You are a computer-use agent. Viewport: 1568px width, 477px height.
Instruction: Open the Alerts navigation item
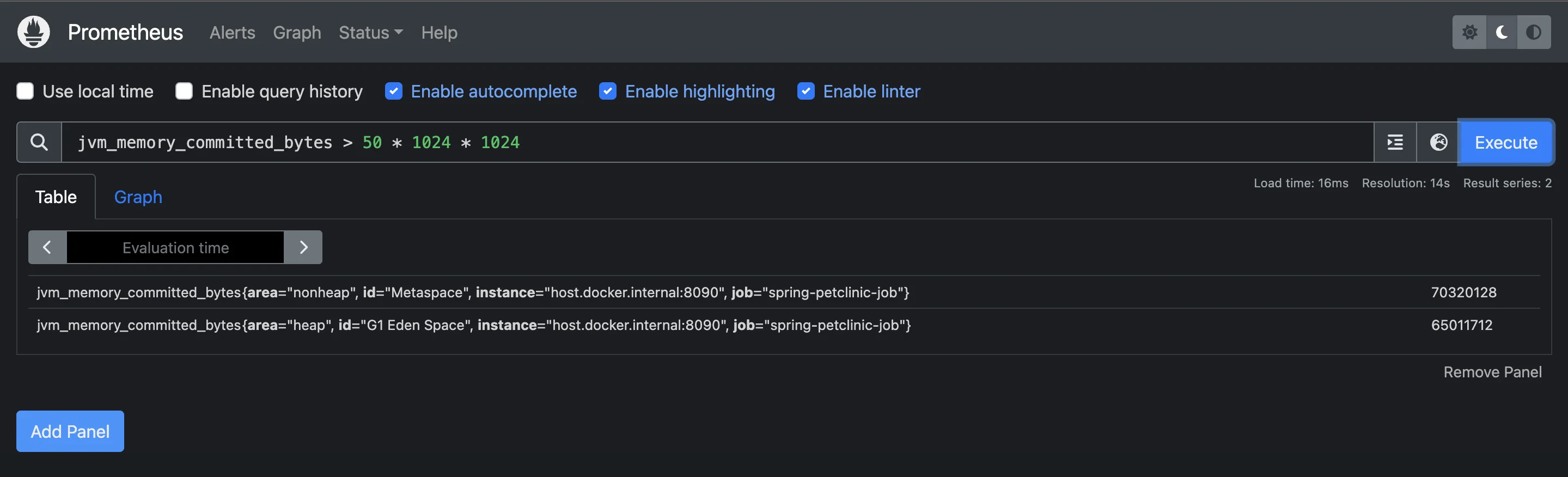[233, 32]
